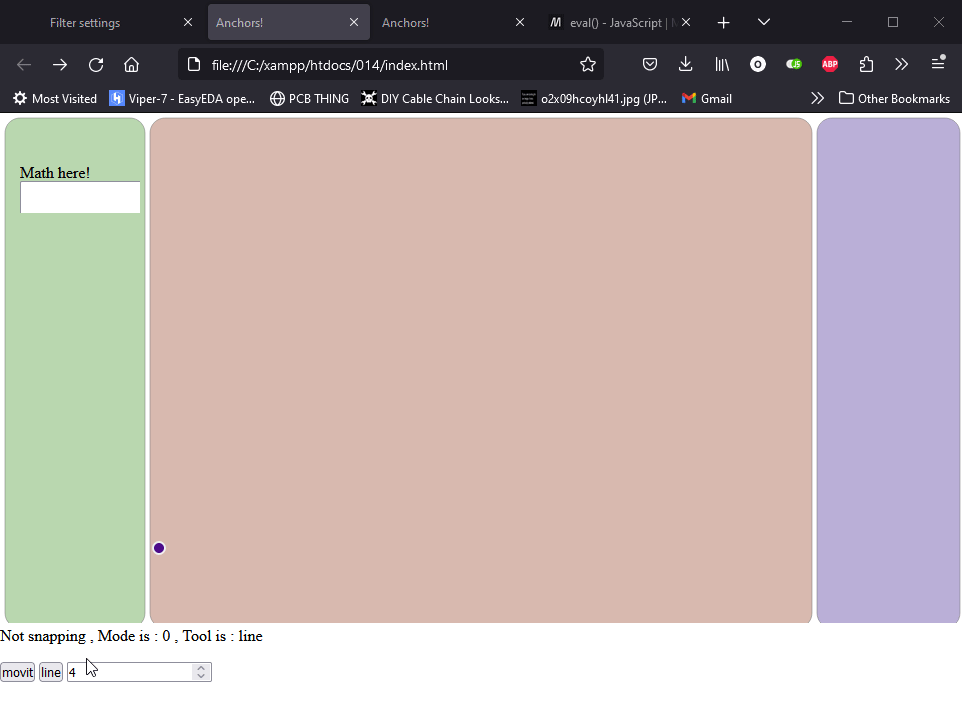962x703 pixels.
Task: Select the purple anchor dot on canvas
Action: point(159,548)
